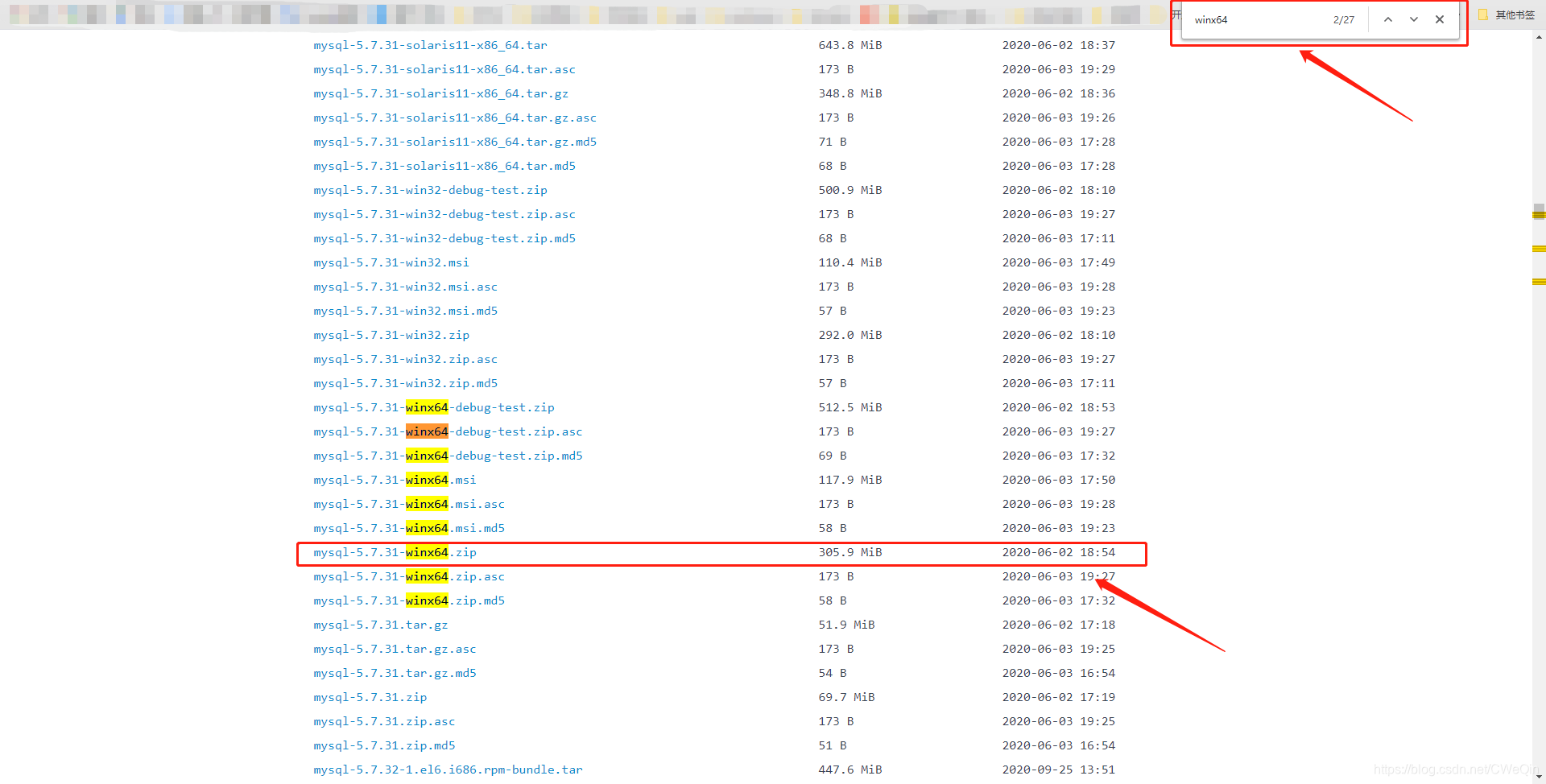Open the 其他书签 bookmarks folder
Viewport: 1546px width, 784px height.
point(1507,14)
